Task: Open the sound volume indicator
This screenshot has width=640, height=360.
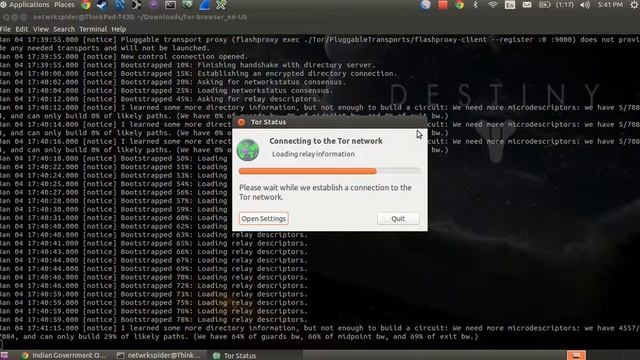Action: pyautogui.click(x=585, y=5)
